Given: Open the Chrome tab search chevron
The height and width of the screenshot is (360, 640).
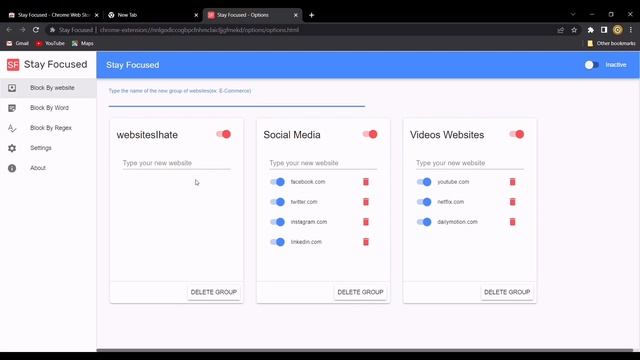Looking at the screenshot, I should click(x=573, y=14).
